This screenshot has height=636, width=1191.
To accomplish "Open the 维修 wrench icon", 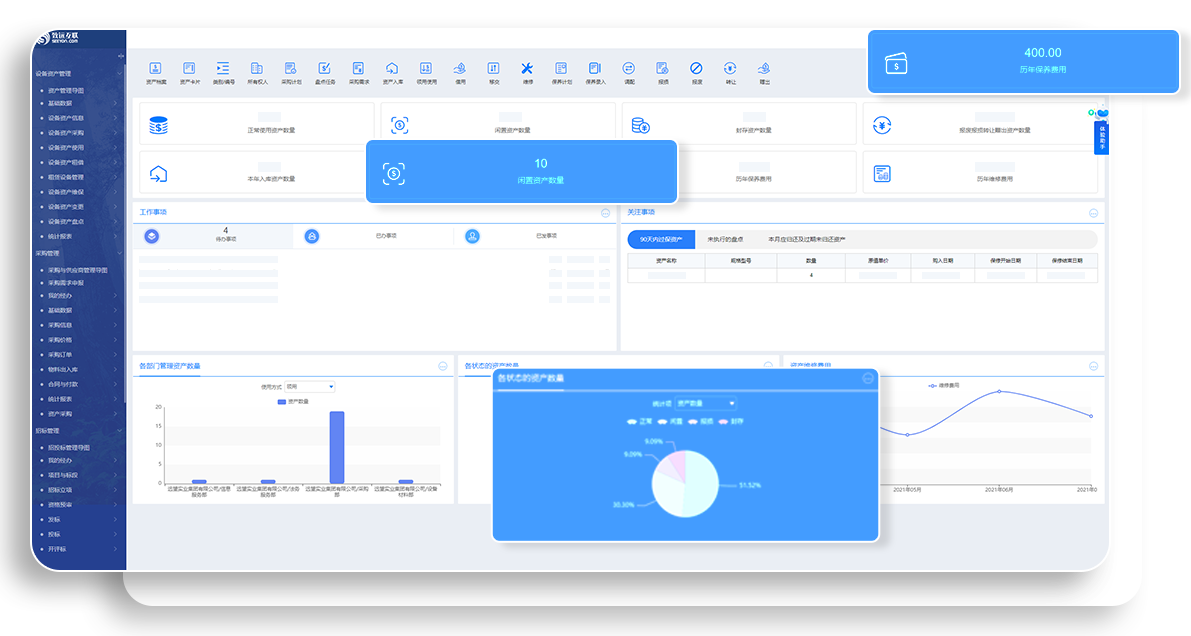I will coord(527,69).
